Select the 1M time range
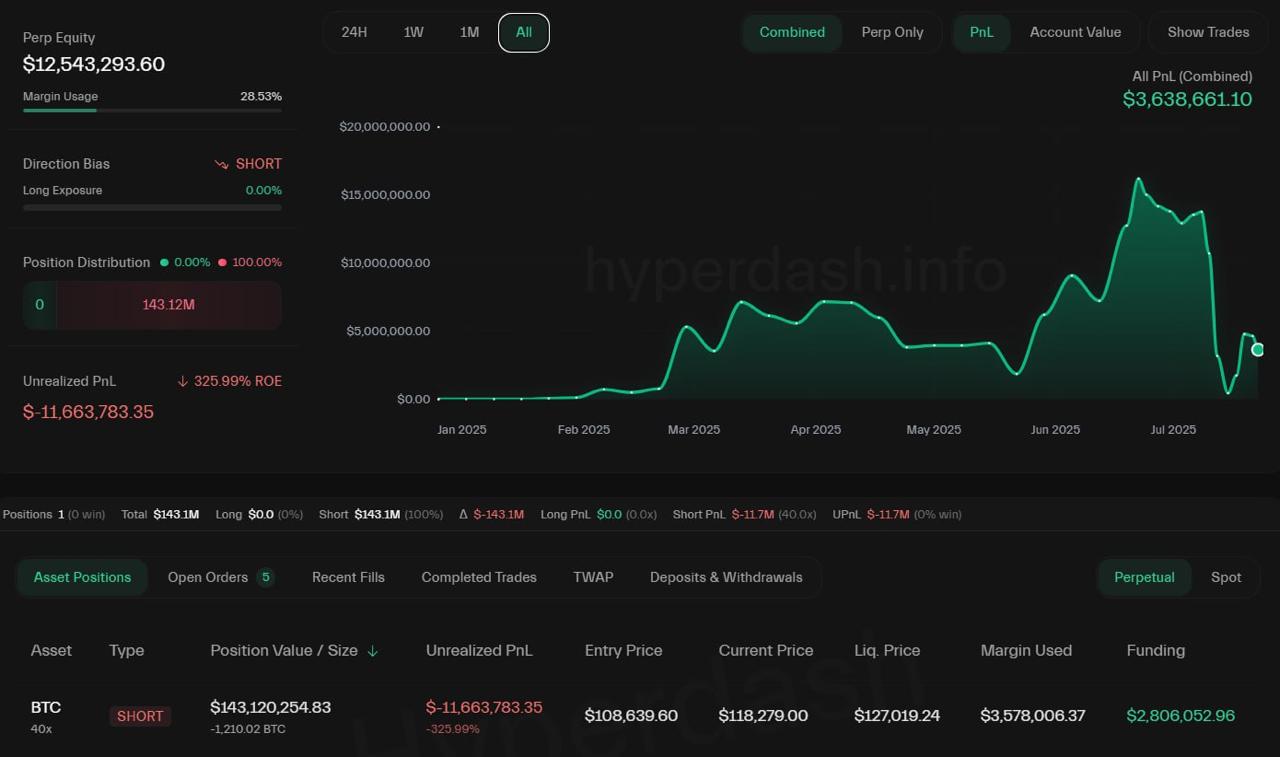This screenshot has width=1280, height=757. coord(469,32)
